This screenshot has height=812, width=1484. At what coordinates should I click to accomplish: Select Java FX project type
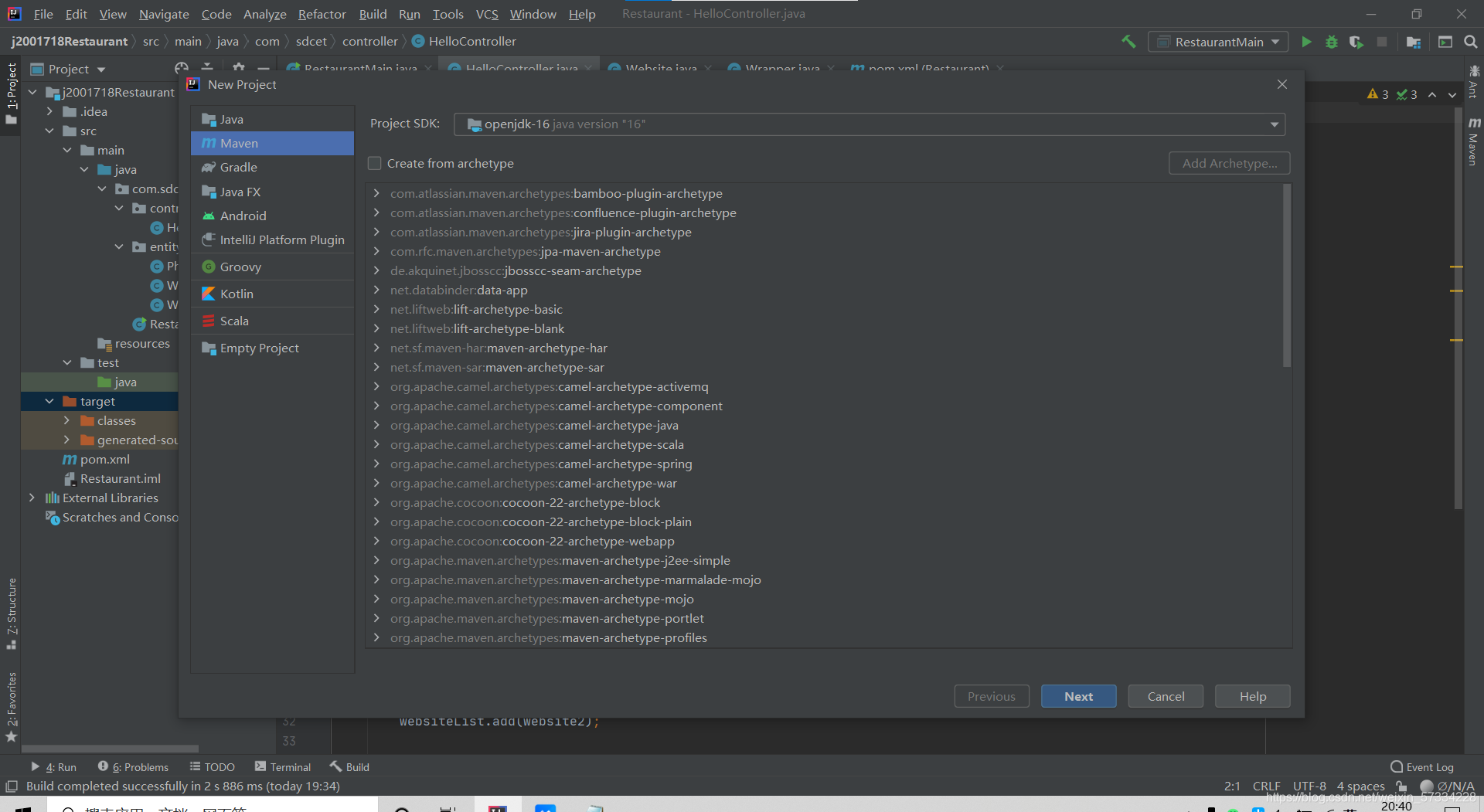tap(272, 192)
